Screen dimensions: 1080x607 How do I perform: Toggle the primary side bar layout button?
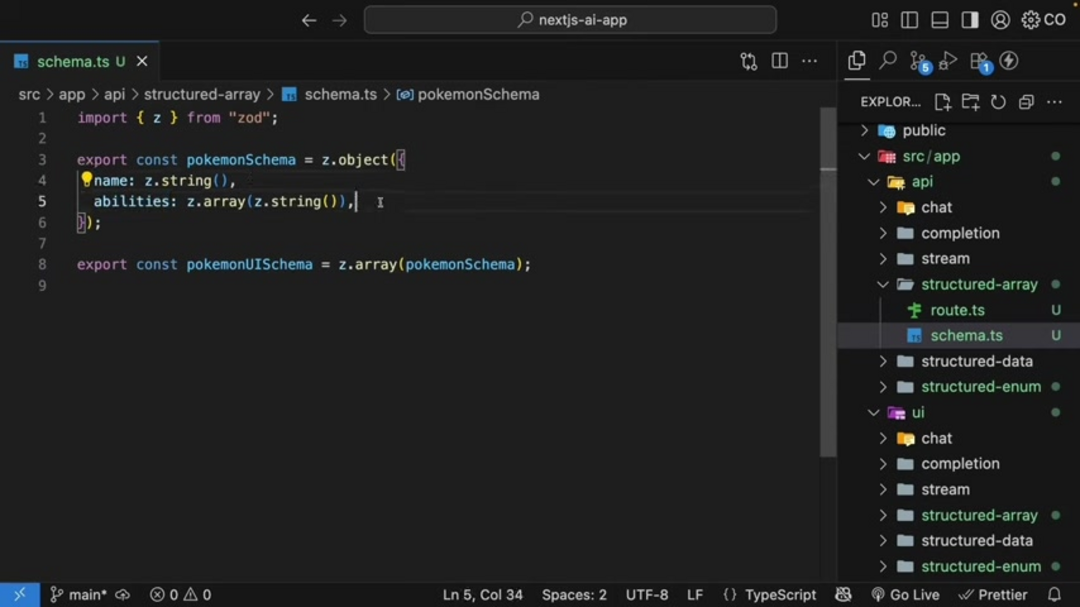(x=909, y=20)
